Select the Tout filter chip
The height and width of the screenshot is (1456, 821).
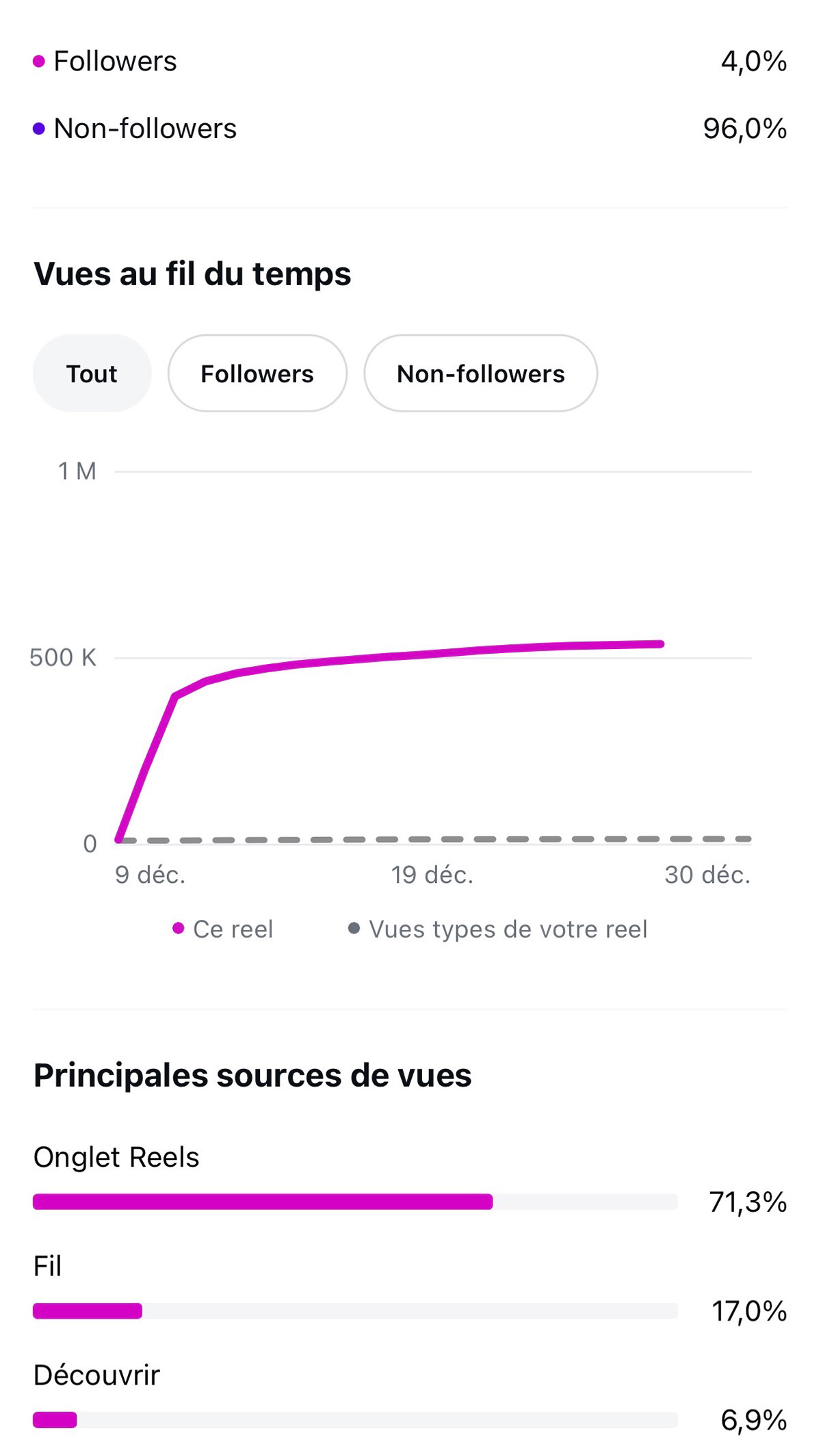pos(92,373)
